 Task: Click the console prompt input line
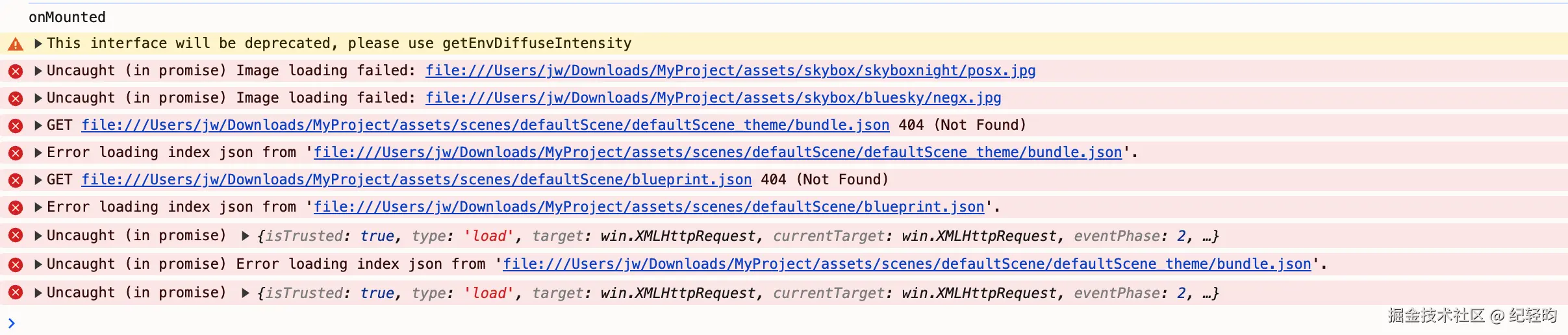tap(390, 323)
